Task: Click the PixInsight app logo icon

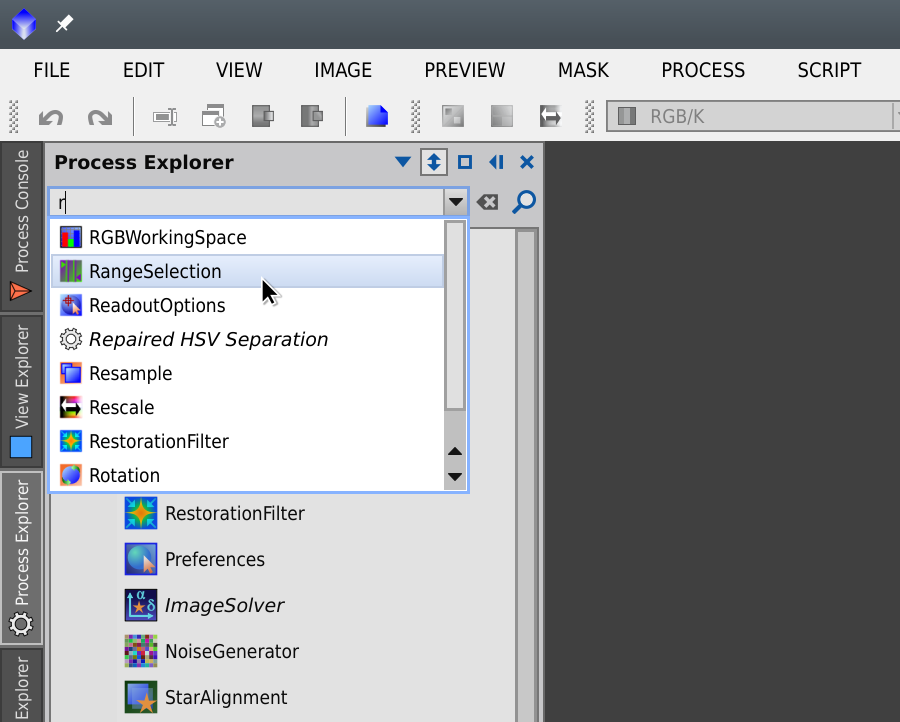Action: click(24, 24)
